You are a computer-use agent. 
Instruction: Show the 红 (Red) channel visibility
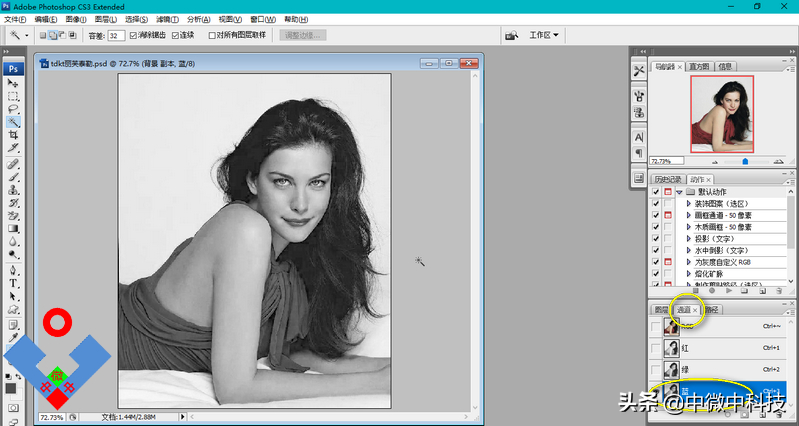656,348
